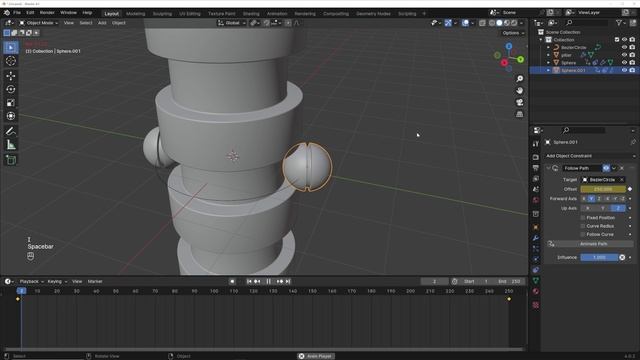Select the Rotate tool
This screenshot has height=360, width=640.
coord(11,89)
